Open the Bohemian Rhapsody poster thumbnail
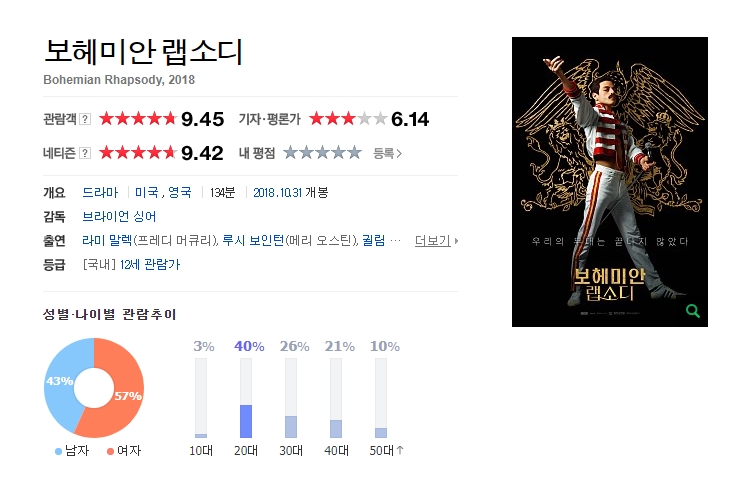752x485 pixels. tap(610, 182)
